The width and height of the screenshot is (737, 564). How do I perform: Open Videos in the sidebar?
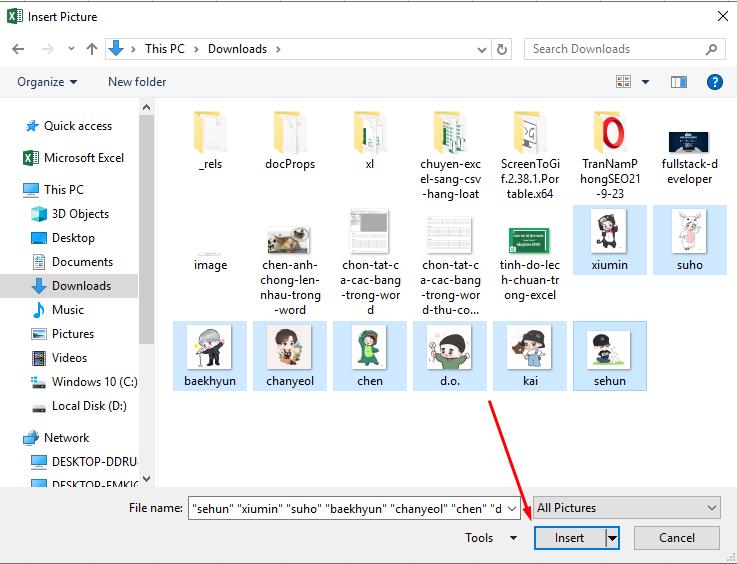59,358
